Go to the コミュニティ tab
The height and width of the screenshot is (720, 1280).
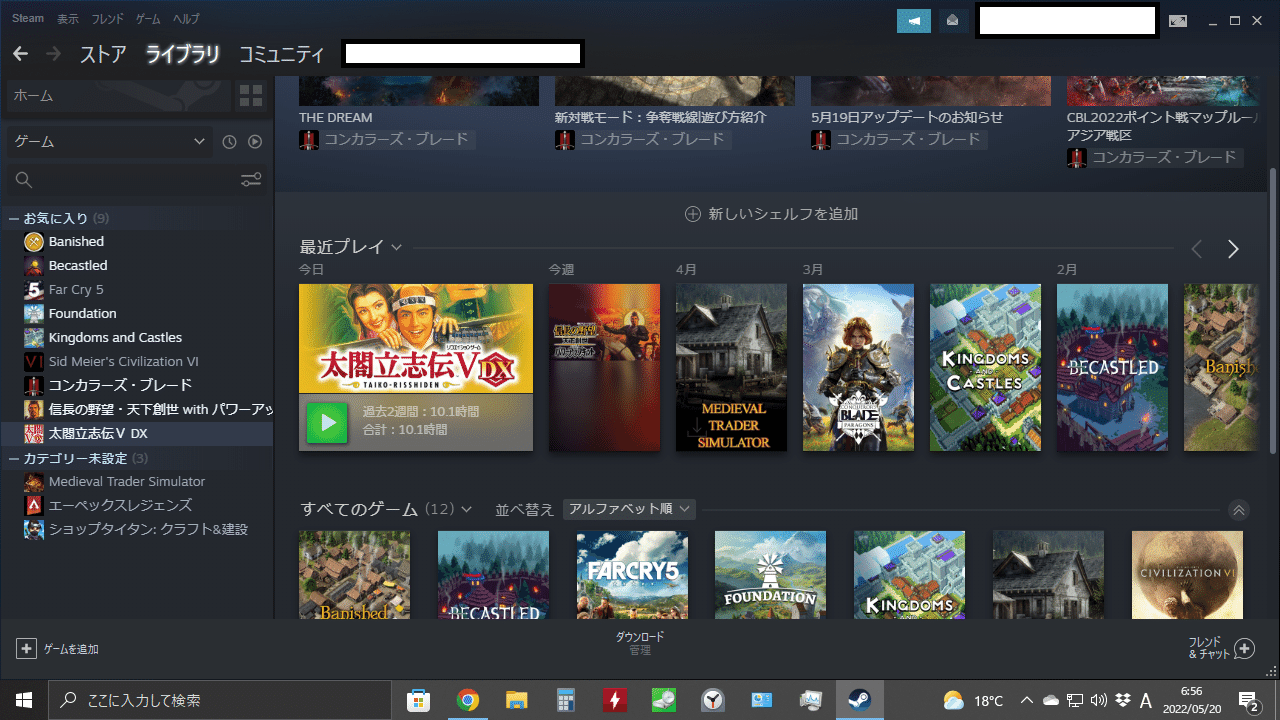click(x=282, y=55)
